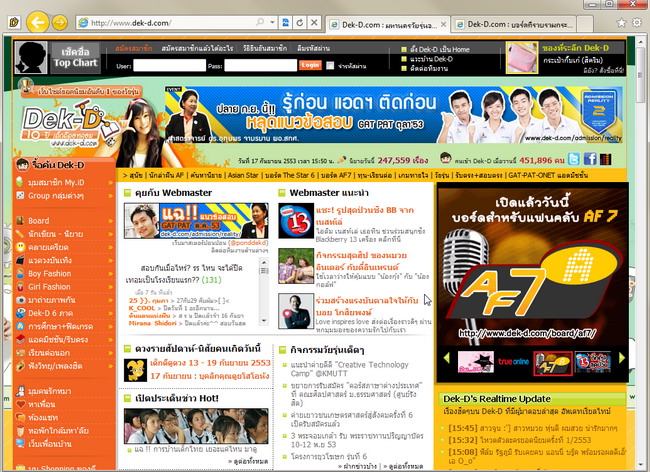Click the browser Forward arrow button
Screen dimensions: 650x472
click(x=60, y=21)
